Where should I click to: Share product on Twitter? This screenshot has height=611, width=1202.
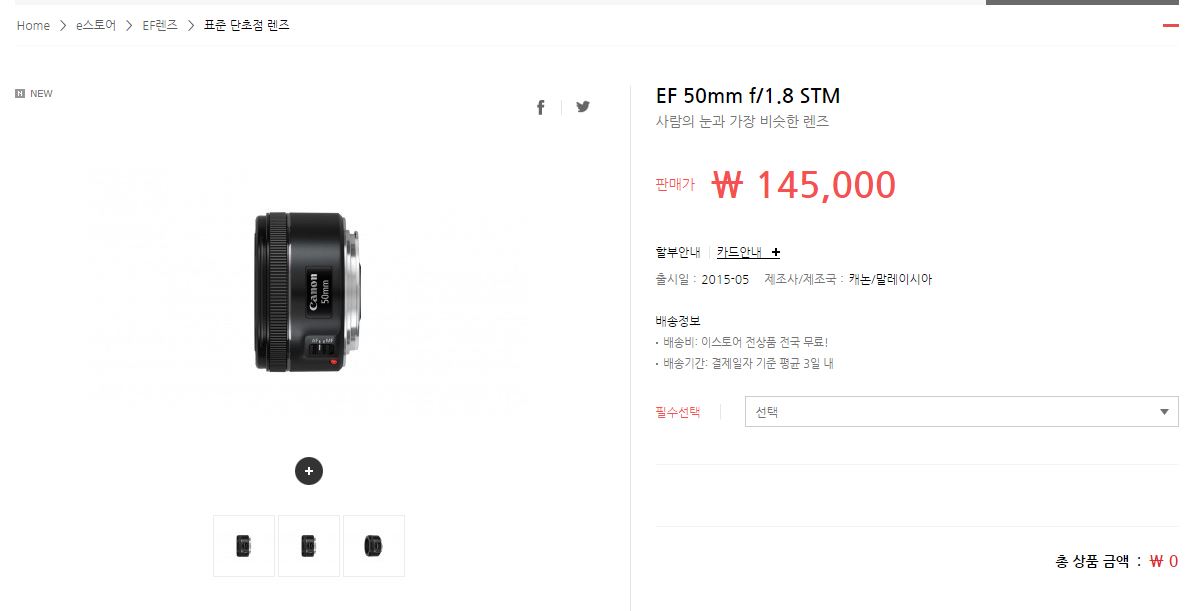pos(583,107)
